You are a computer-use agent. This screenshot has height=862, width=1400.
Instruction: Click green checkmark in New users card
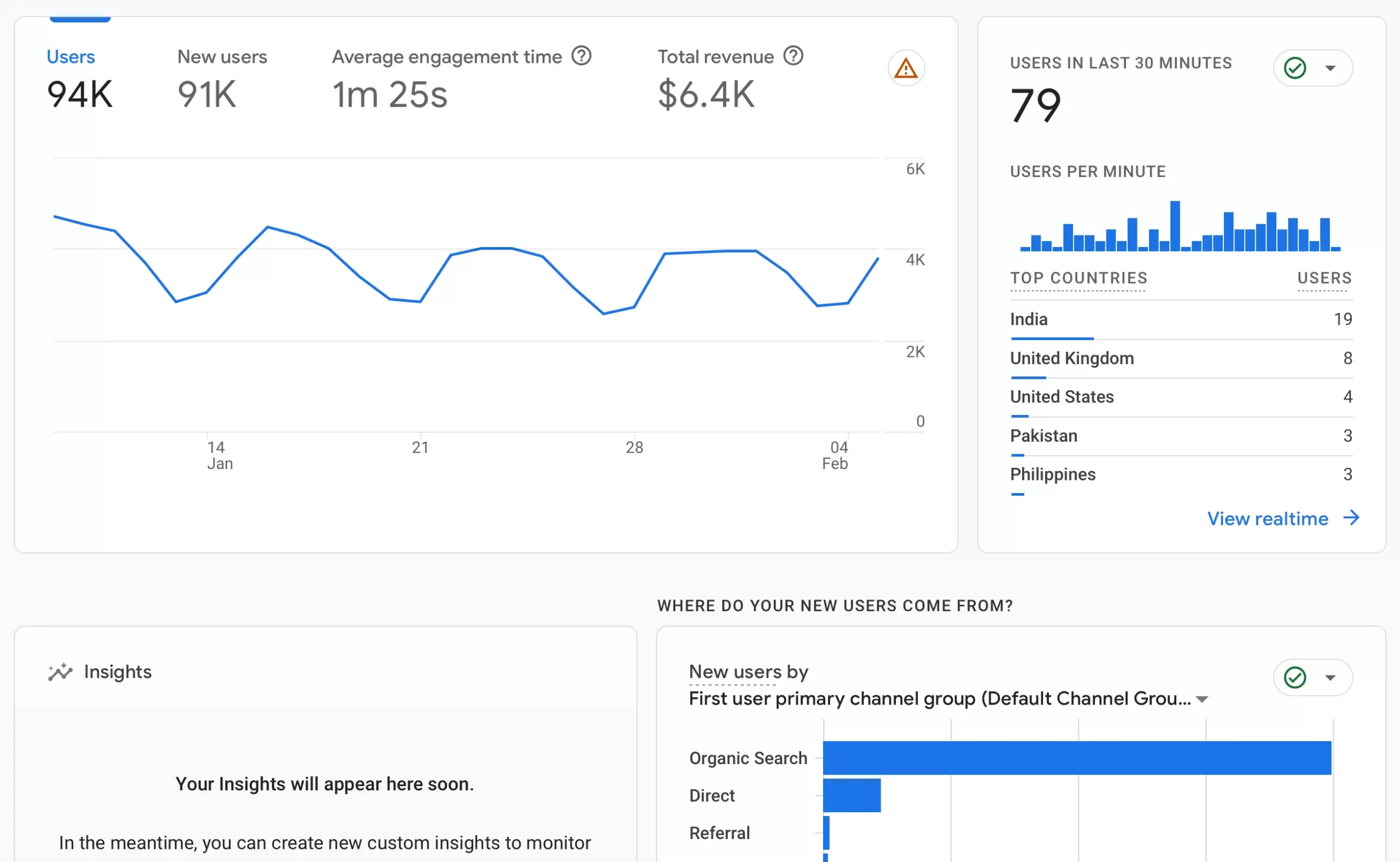click(1294, 677)
